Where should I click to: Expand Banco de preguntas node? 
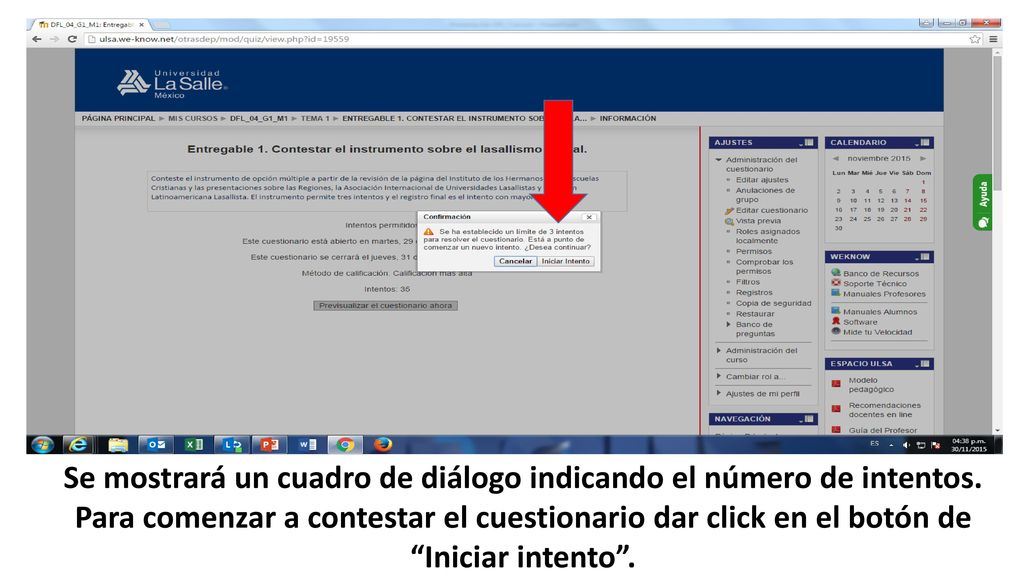(729, 325)
